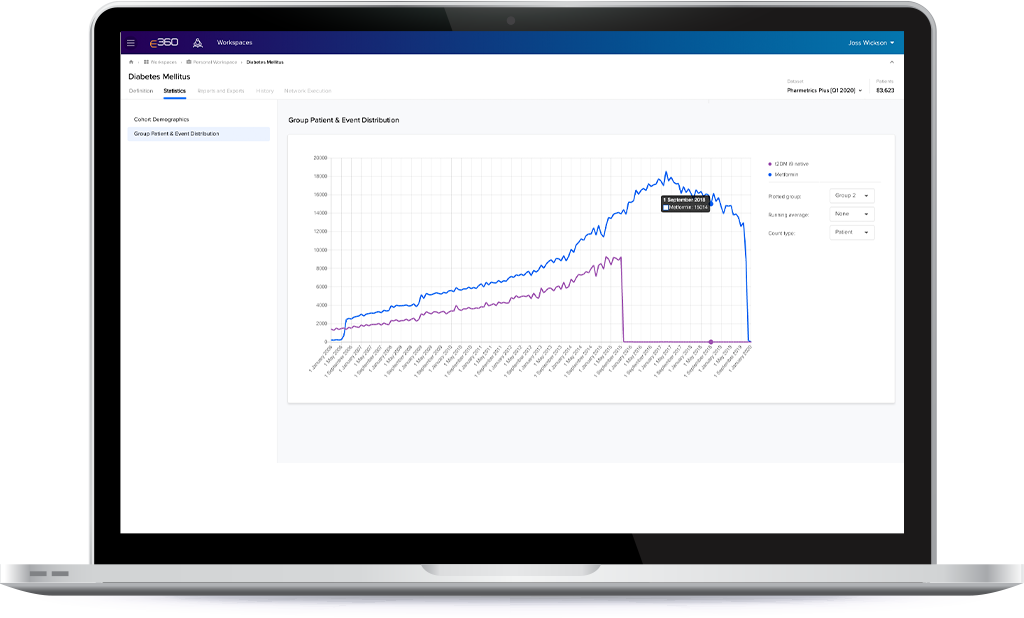Open the hamburger navigation menu
The image size is (1024, 618).
click(x=131, y=43)
